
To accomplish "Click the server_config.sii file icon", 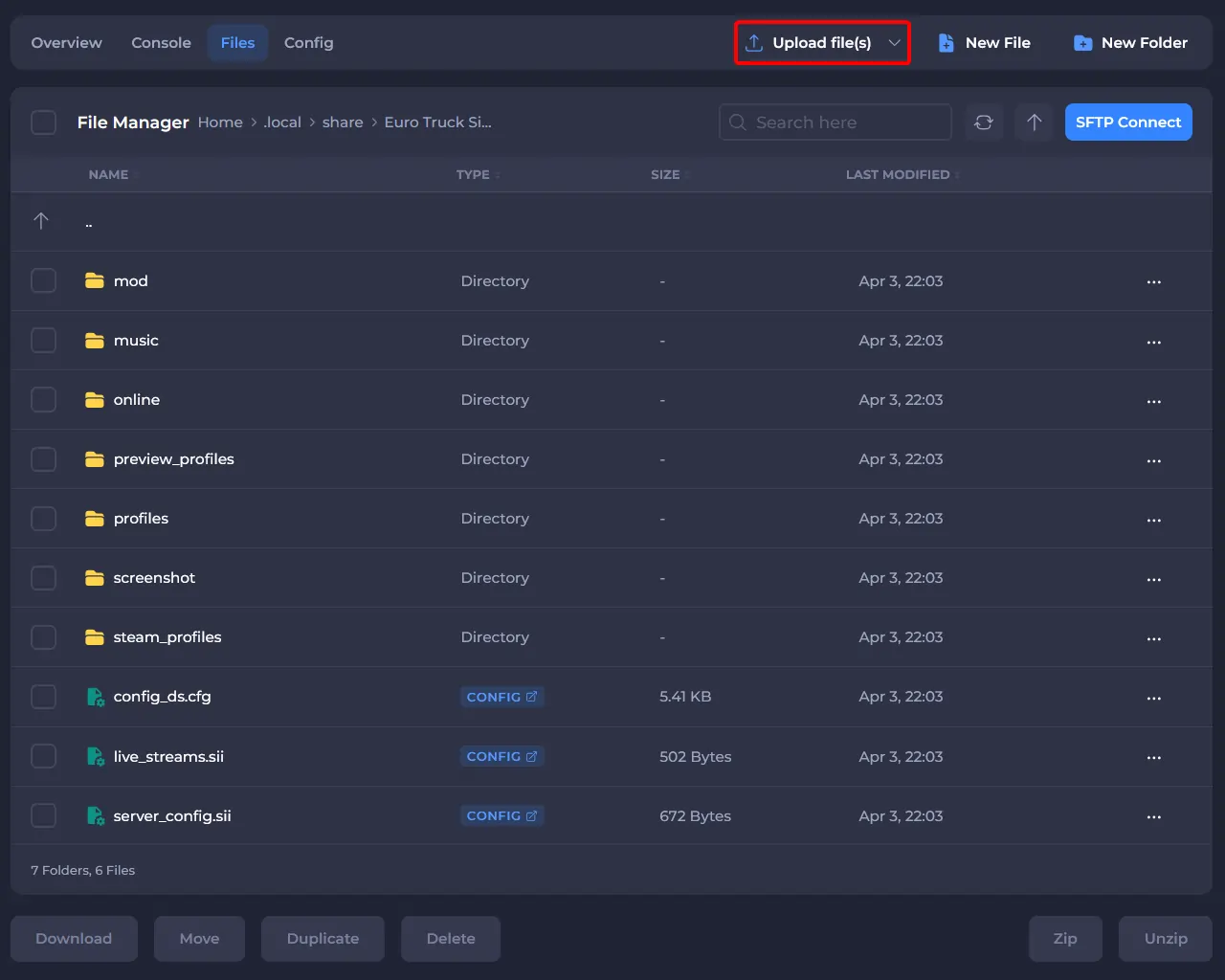I will point(95,815).
